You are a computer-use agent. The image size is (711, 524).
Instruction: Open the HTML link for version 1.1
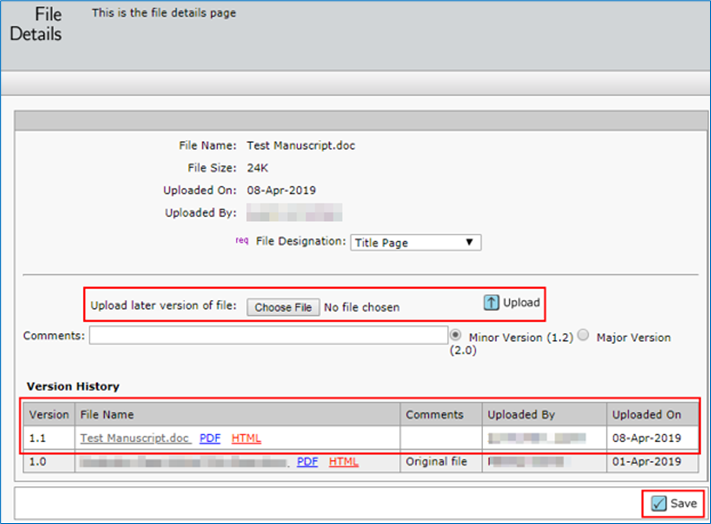click(247, 438)
